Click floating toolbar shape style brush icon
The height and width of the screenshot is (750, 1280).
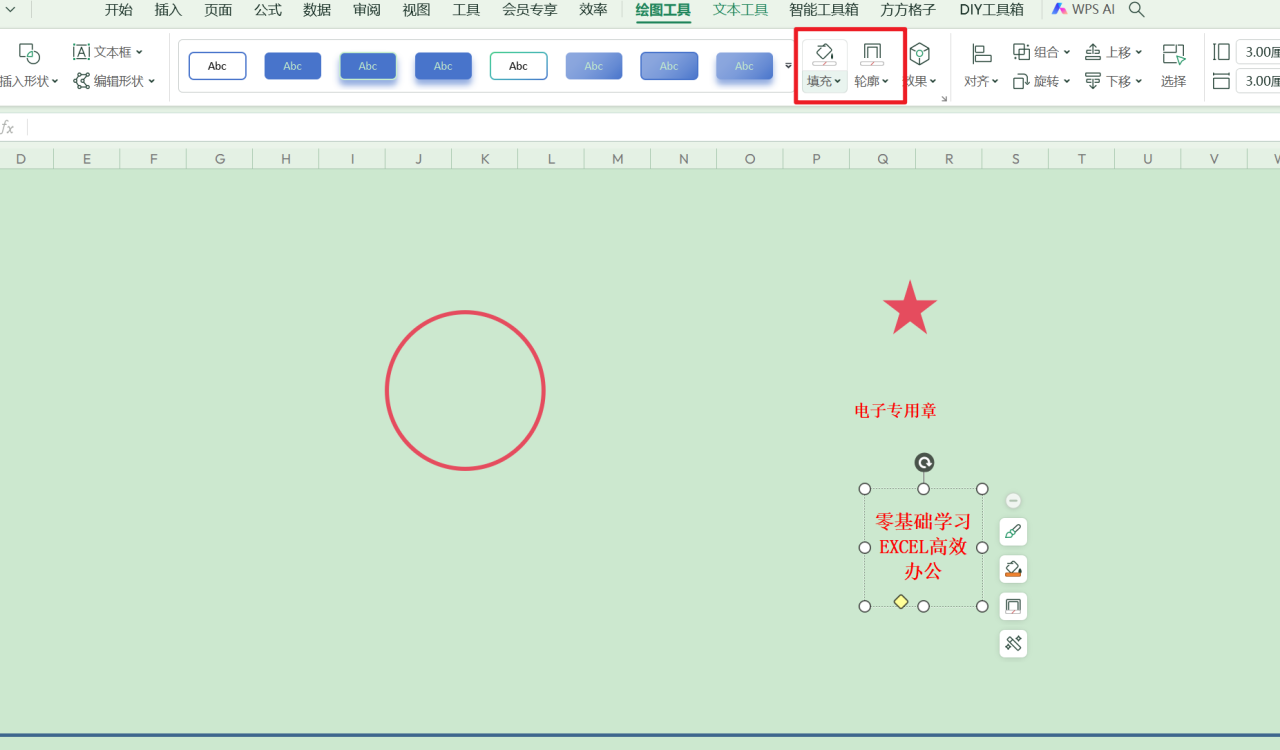point(1013,532)
